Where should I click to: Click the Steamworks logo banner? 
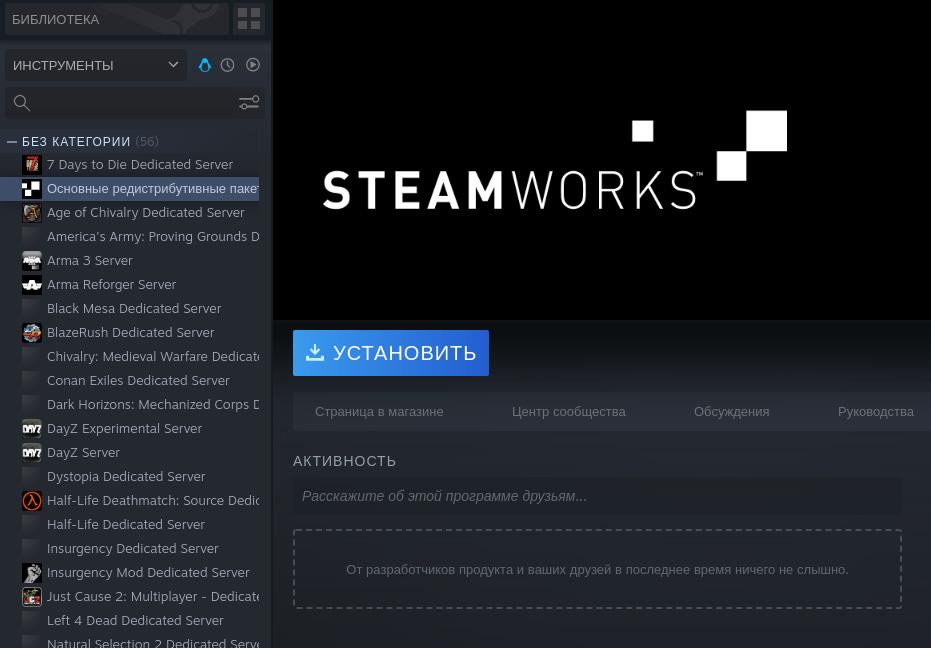pyautogui.click(x=555, y=160)
